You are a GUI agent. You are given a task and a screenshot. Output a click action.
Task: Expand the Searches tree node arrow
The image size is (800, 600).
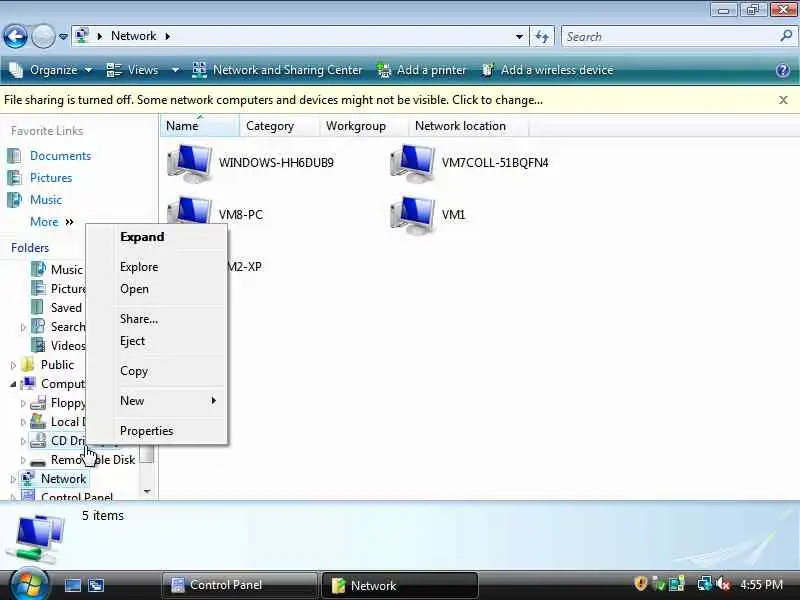click(x=23, y=327)
